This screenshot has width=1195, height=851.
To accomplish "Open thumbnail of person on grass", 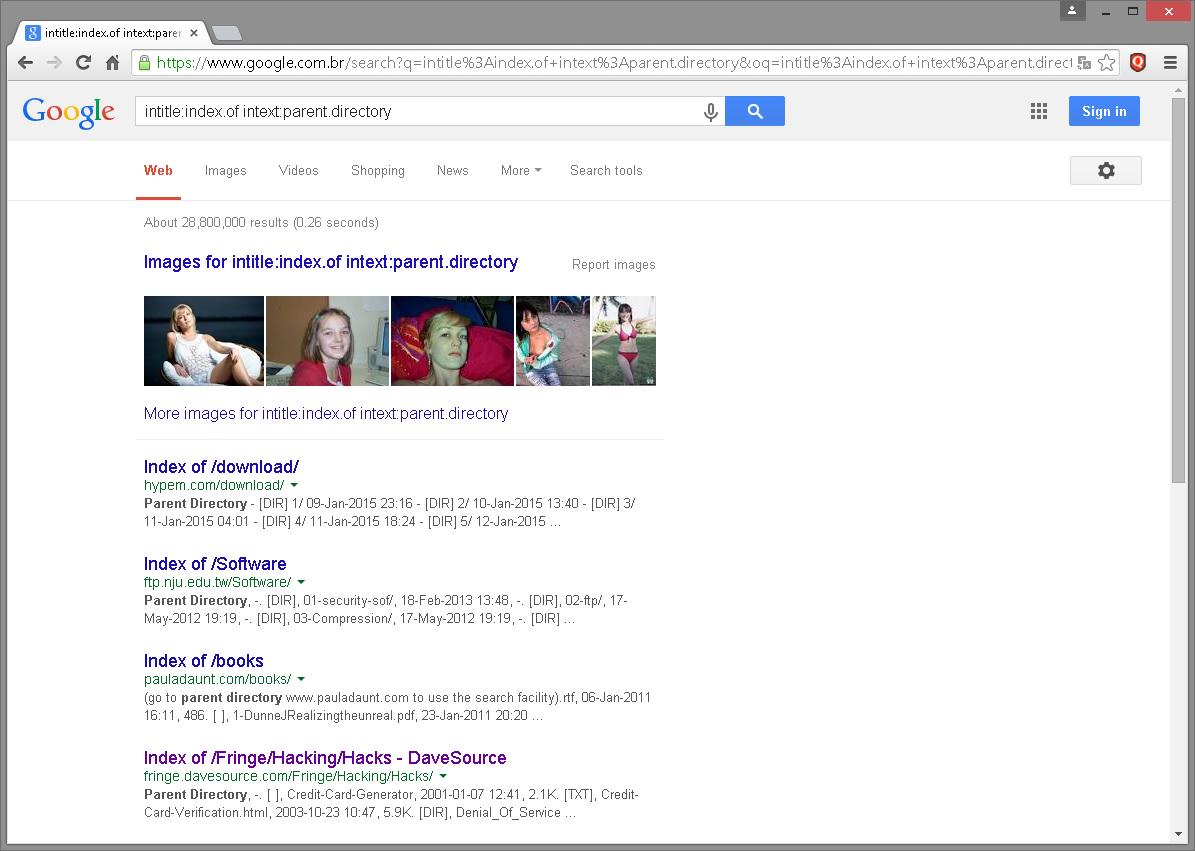I will 623,341.
